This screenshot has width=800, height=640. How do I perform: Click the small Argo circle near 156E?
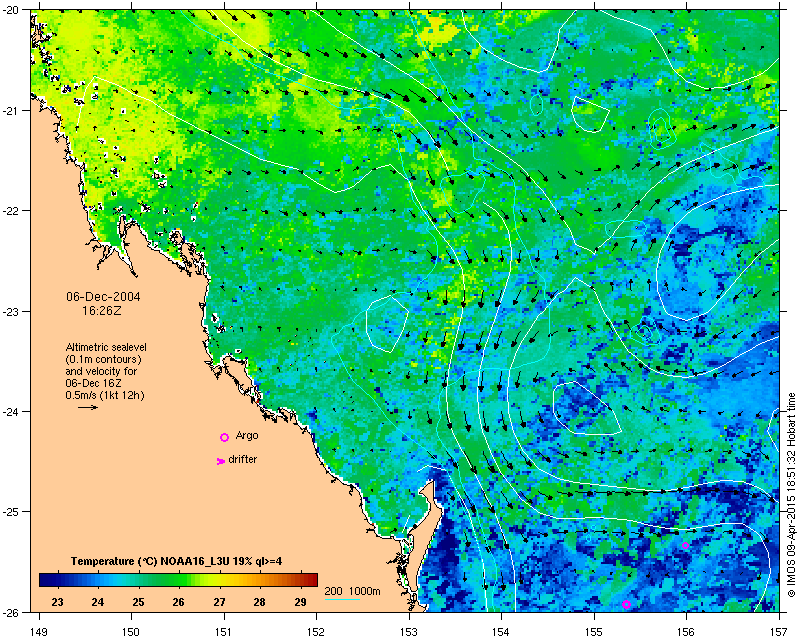coord(685,545)
